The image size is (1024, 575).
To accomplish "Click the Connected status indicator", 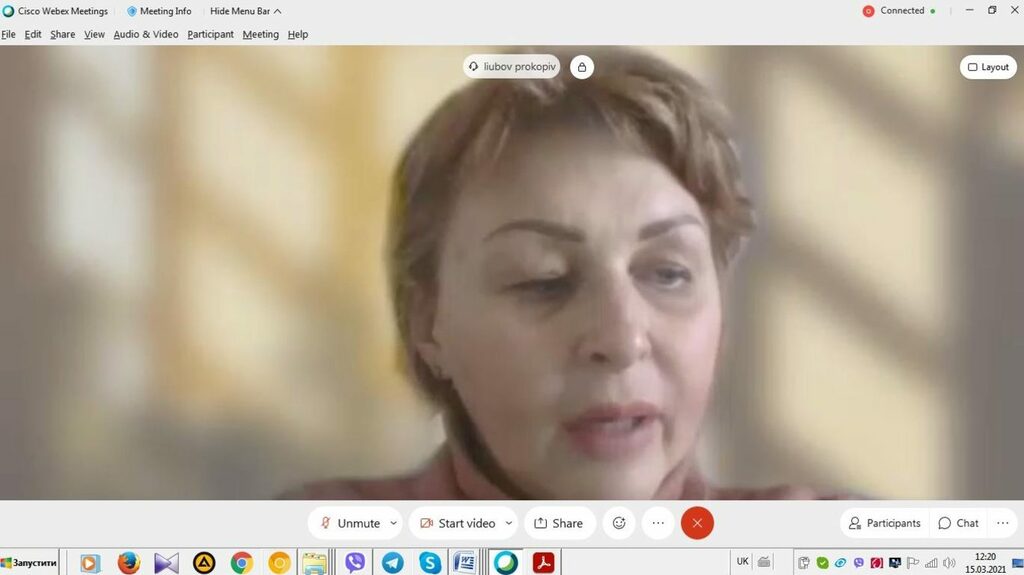I will (899, 11).
